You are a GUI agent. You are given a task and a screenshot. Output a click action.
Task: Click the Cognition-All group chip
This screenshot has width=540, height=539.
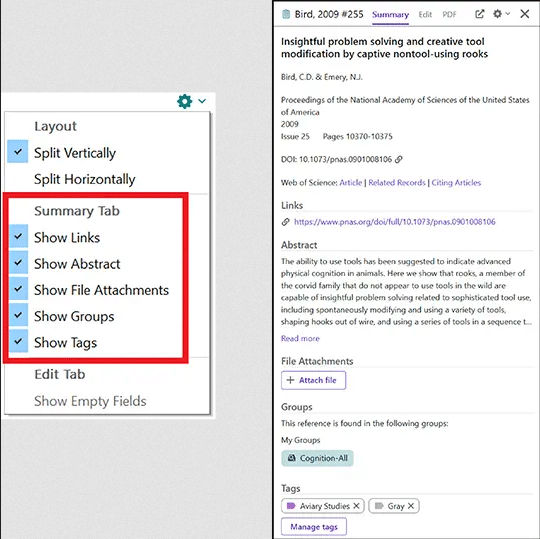point(317,458)
